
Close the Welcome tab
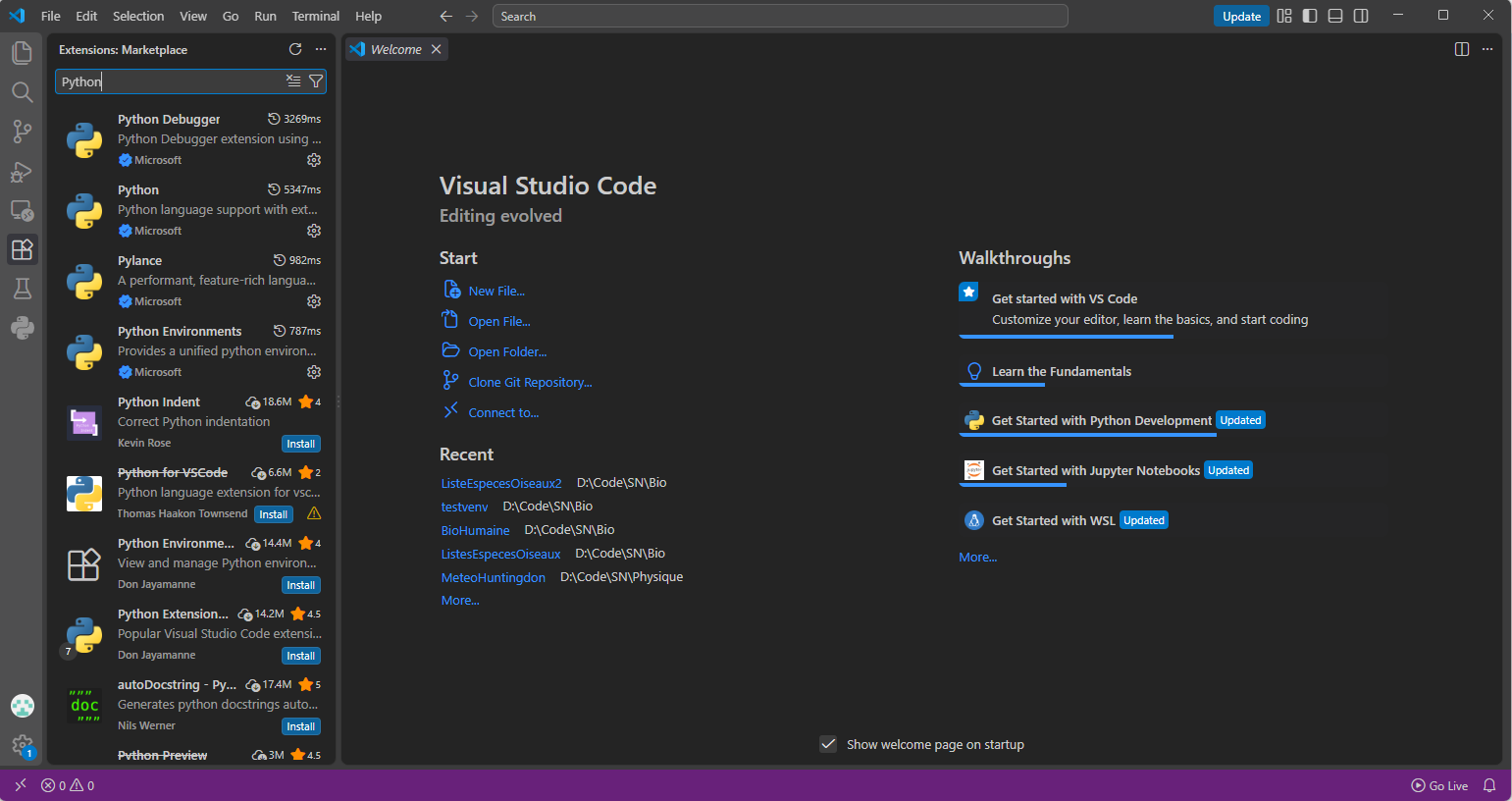click(437, 49)
